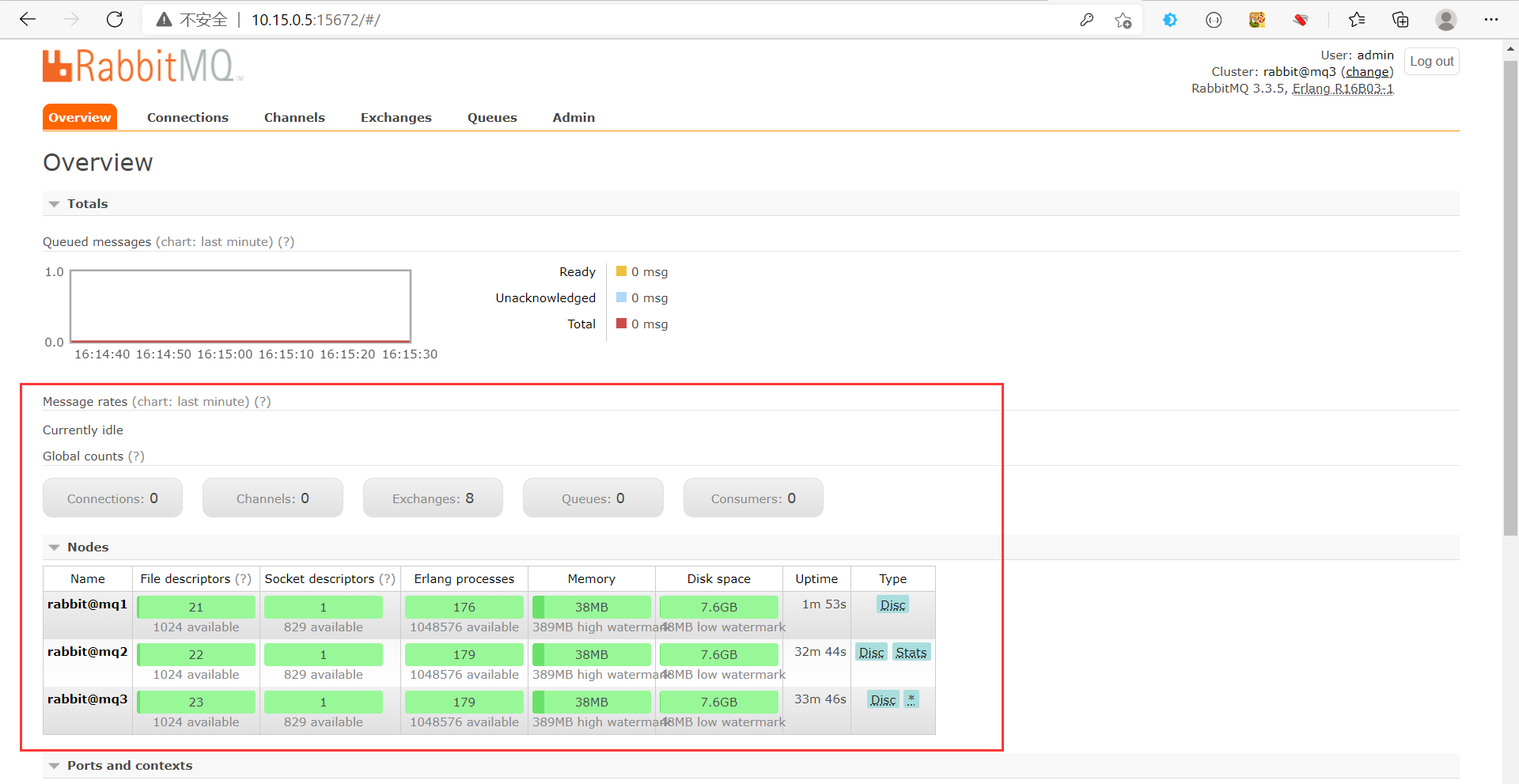Screen dimensions: 1519x784
Task: Click the Stats tag for rabbit@mq2
Action: pyautogui.click(x=911, y=653)
